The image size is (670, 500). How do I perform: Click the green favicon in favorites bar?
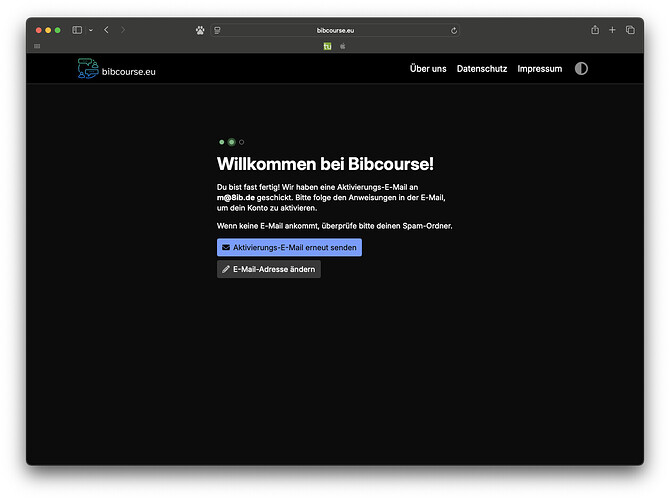click(x=327, y=46)
